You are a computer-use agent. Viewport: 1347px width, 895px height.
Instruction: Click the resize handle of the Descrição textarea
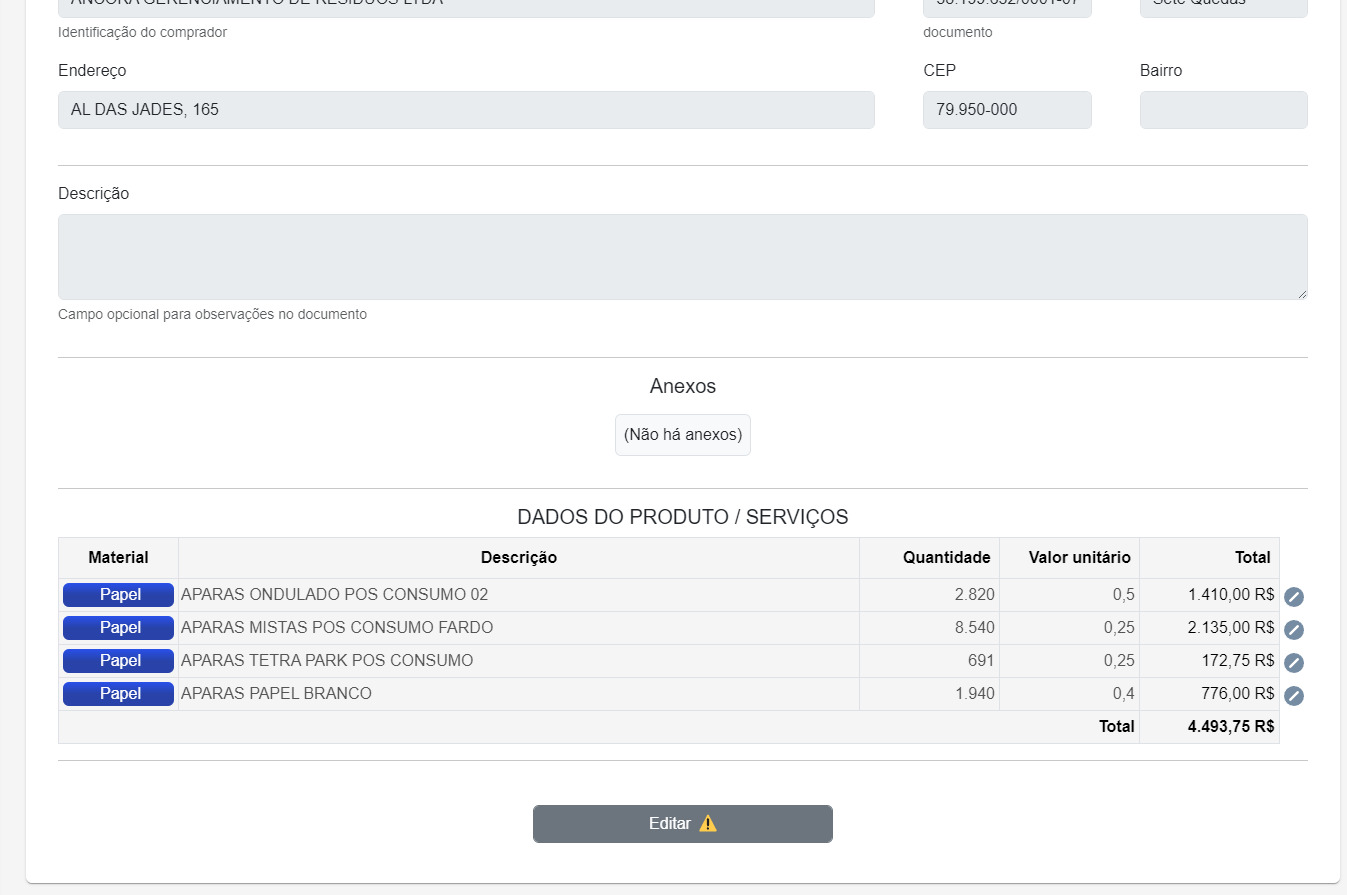coord(1303,296)
